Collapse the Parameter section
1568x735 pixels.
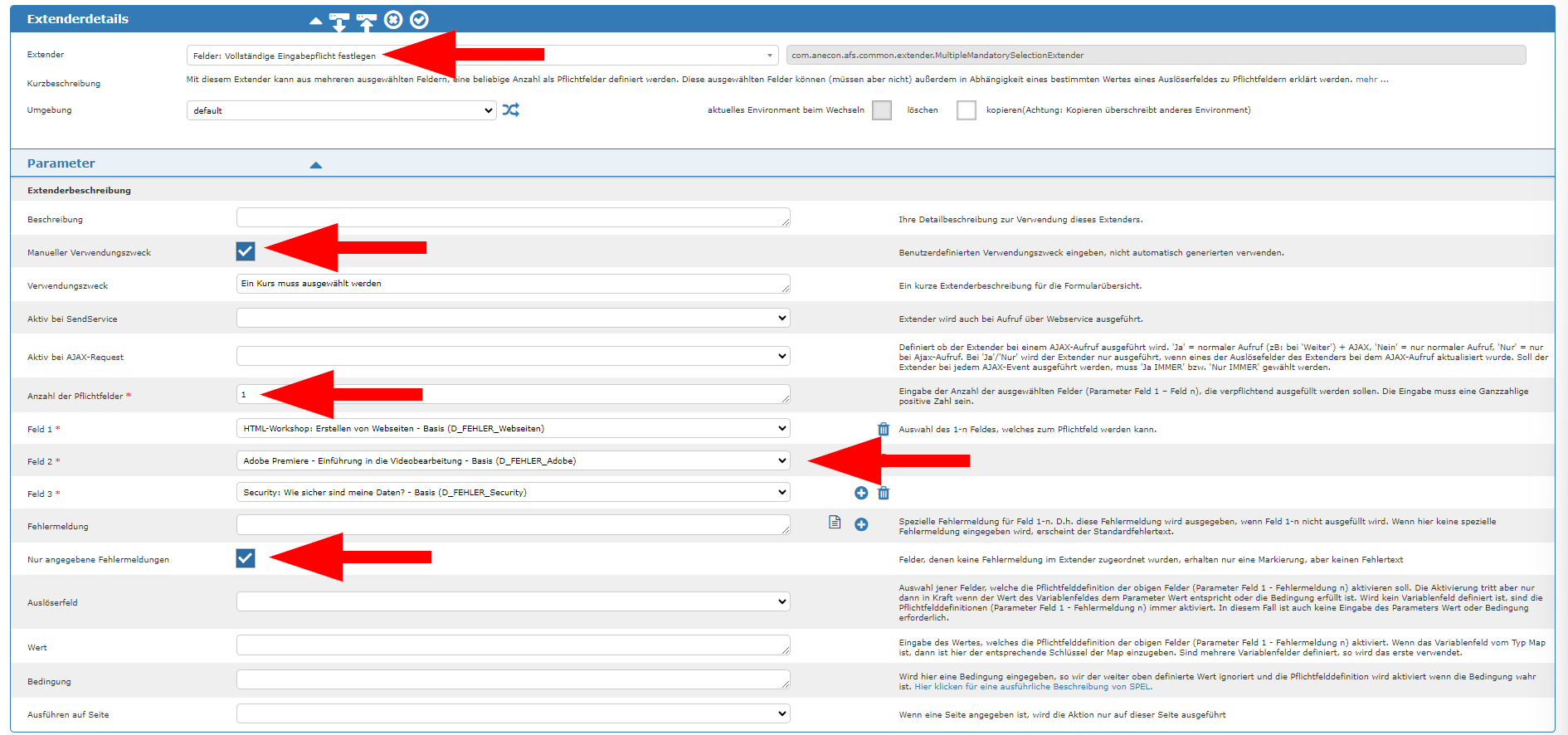coord(315,164)
